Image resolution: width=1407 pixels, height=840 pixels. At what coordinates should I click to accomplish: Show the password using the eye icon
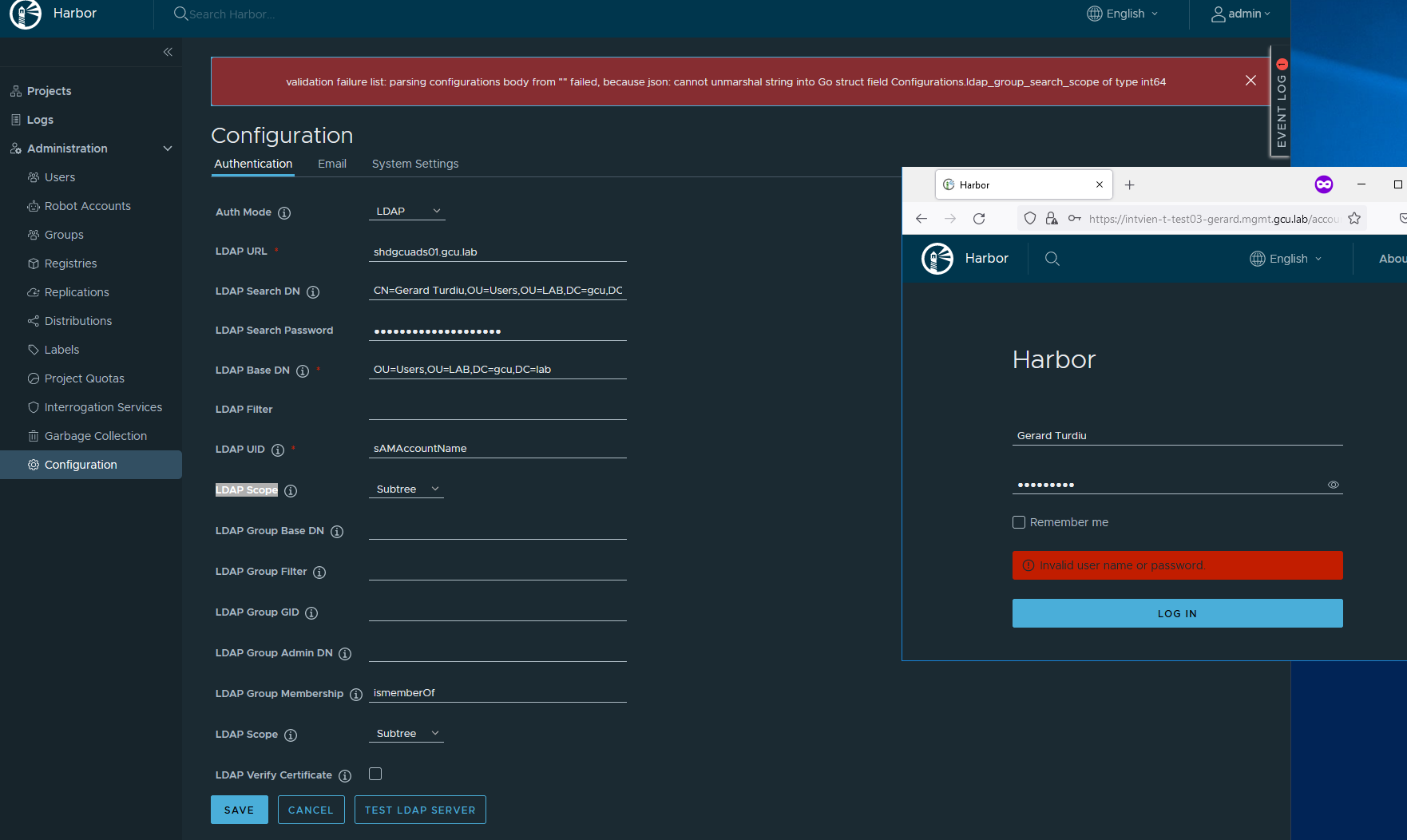[1334, 485]
